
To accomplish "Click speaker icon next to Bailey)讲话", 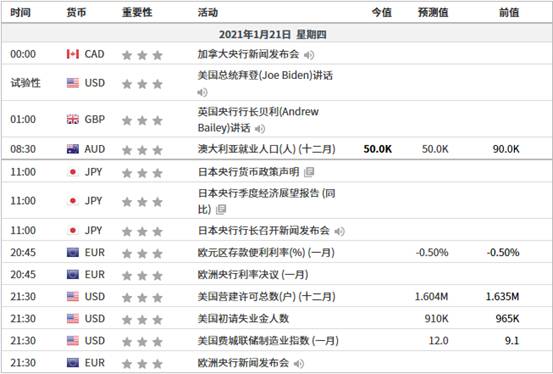I will click(260, 129).
